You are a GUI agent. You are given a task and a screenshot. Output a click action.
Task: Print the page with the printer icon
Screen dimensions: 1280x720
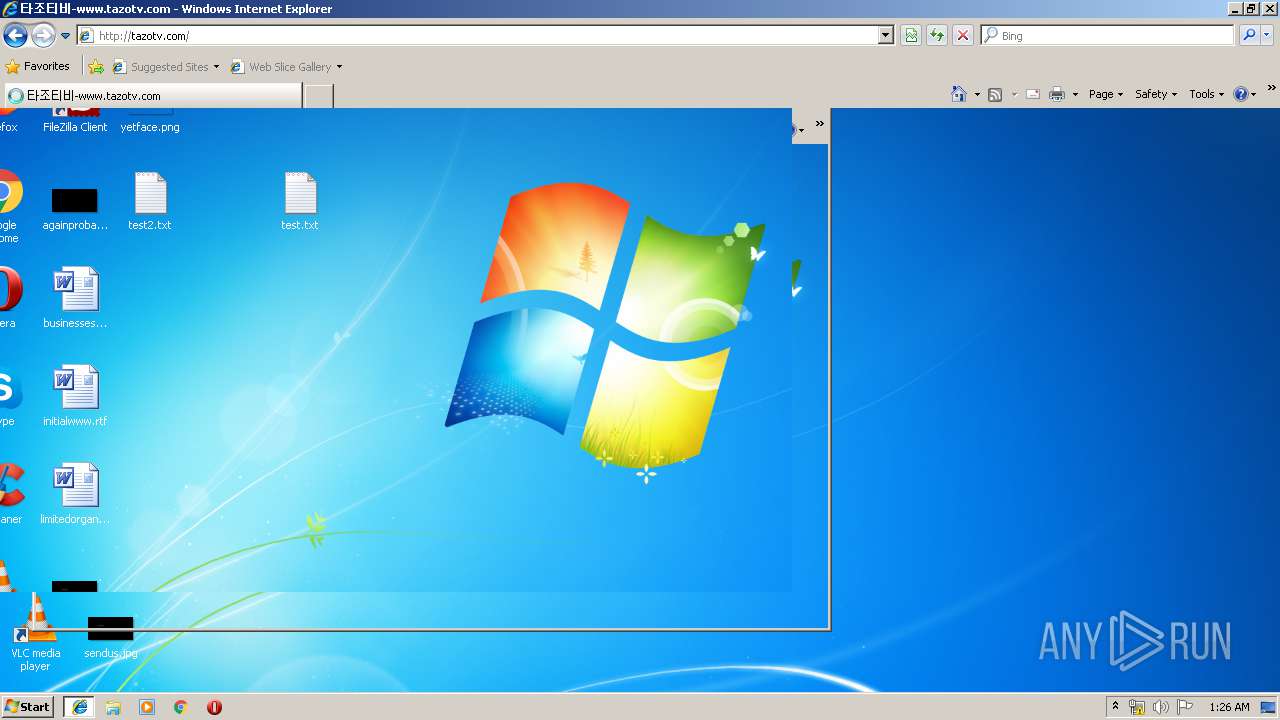click(x=1057, y=94)
